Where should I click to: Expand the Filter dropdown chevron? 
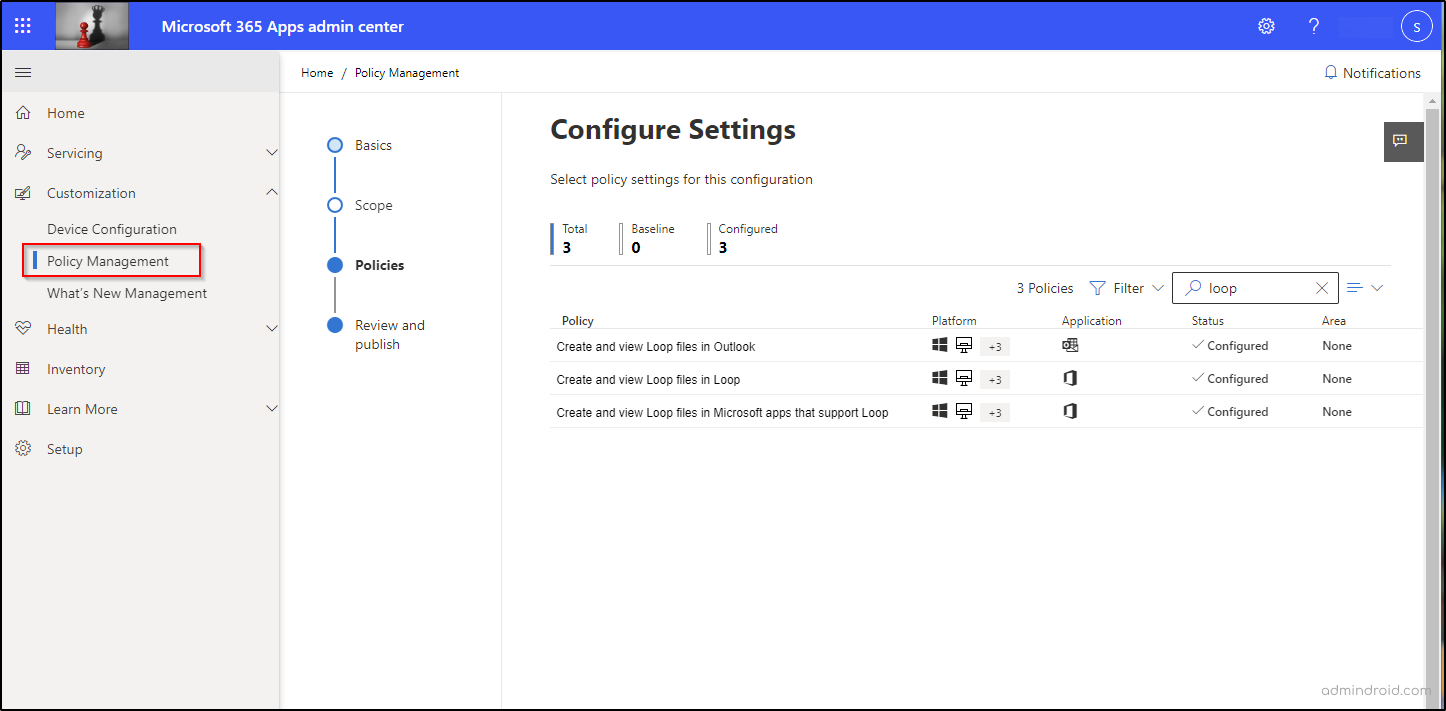[1157, 288]
